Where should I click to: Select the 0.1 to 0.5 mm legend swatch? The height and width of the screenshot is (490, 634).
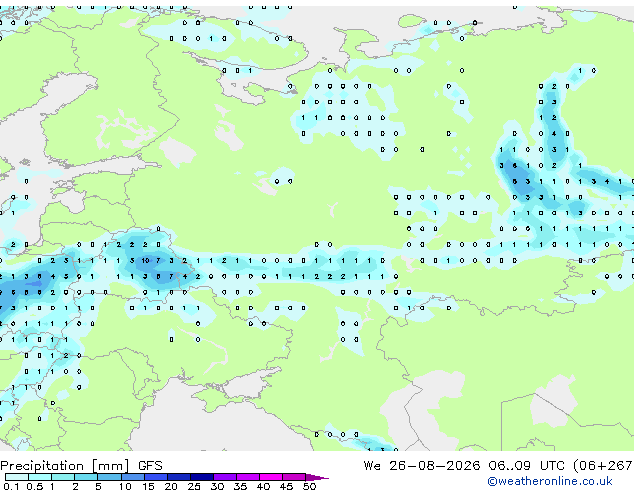[17, 477]
